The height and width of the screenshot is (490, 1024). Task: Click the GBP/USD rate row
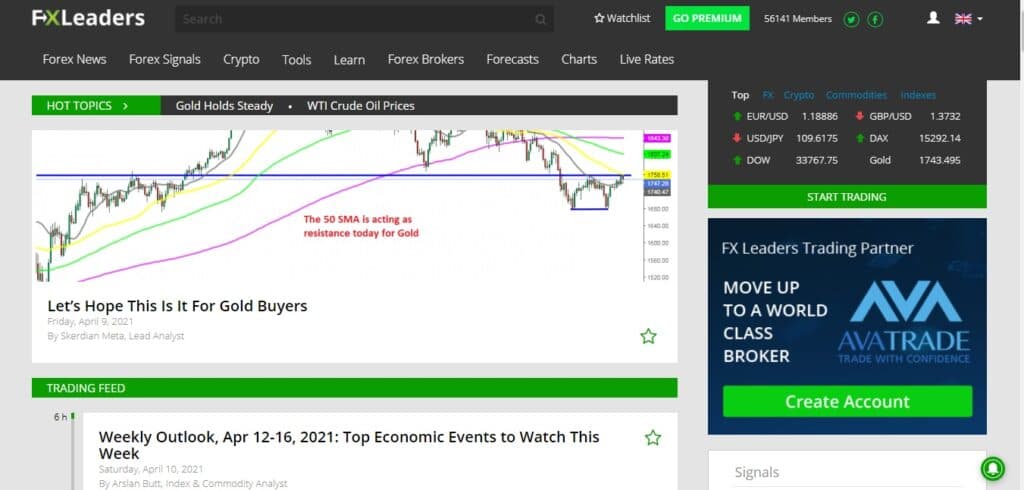(x=907, y=116)
